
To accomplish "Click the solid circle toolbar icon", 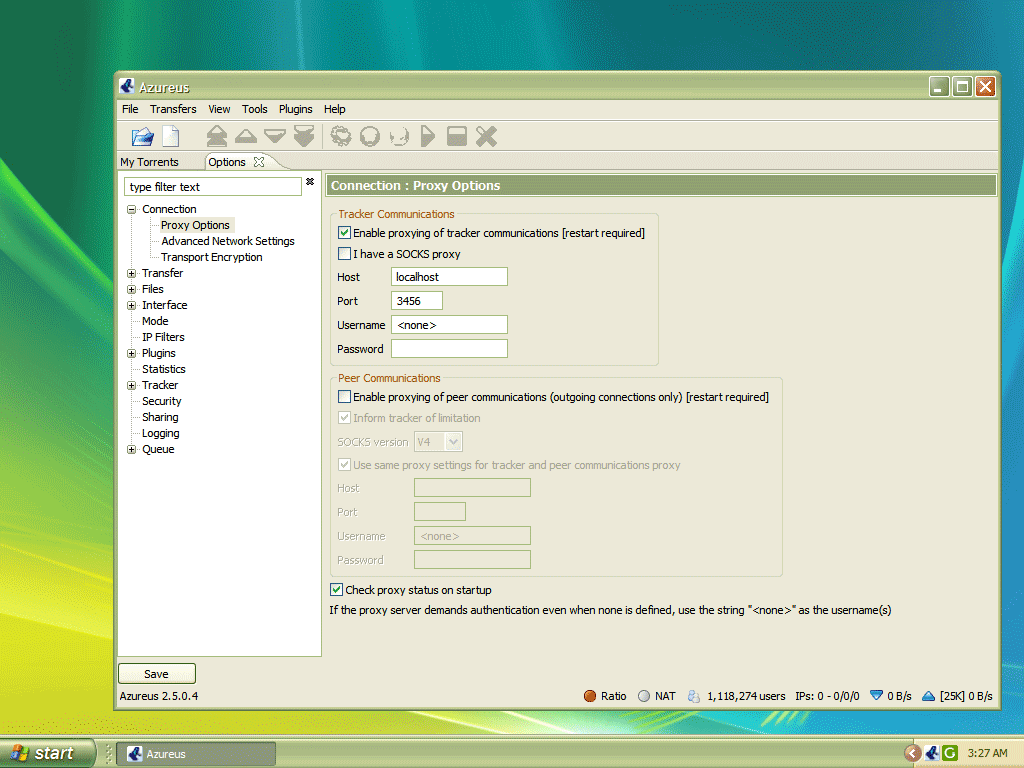I will coord(370,136).
